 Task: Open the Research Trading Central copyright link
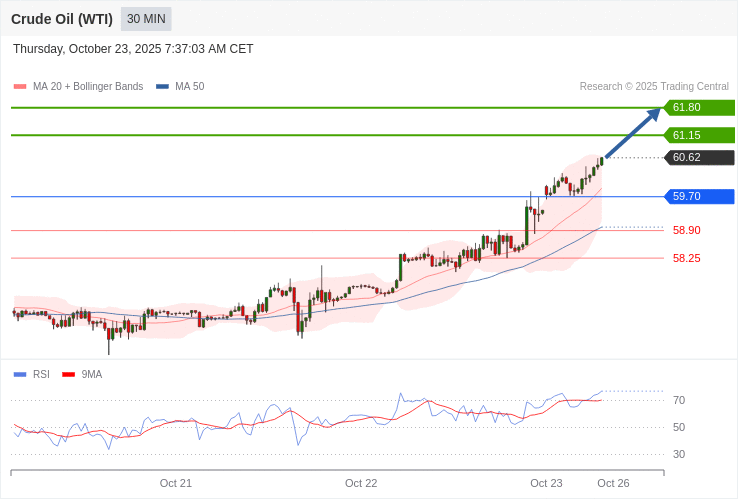(654, 87)
